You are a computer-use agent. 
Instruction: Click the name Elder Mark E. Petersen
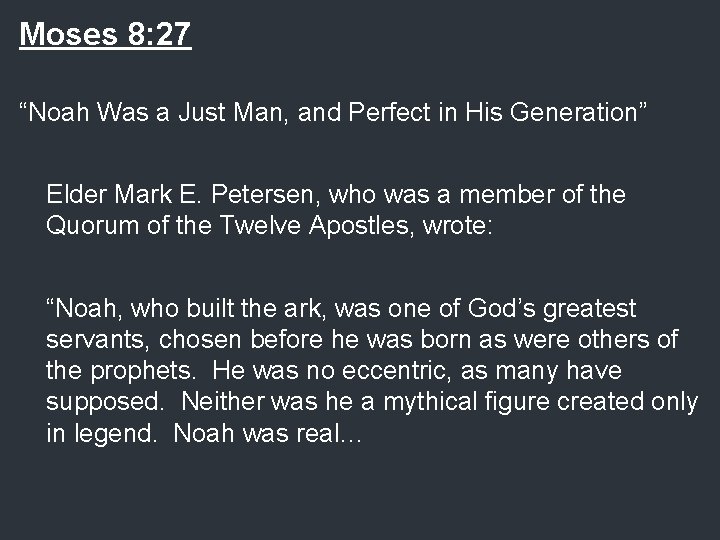coord(180,194)
